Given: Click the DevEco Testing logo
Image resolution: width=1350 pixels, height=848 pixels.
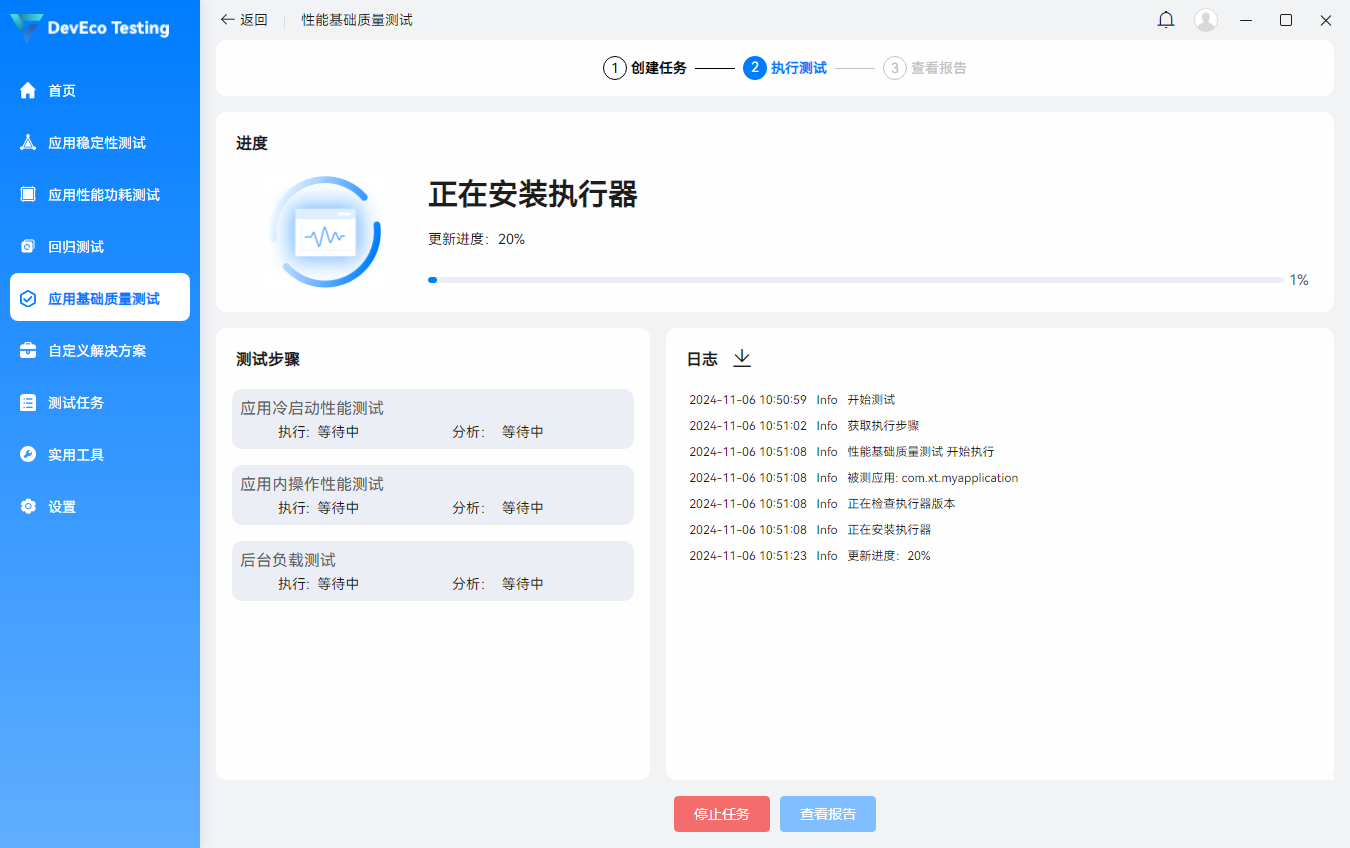Looking at the screenshot, I should [x=90, y=28].
